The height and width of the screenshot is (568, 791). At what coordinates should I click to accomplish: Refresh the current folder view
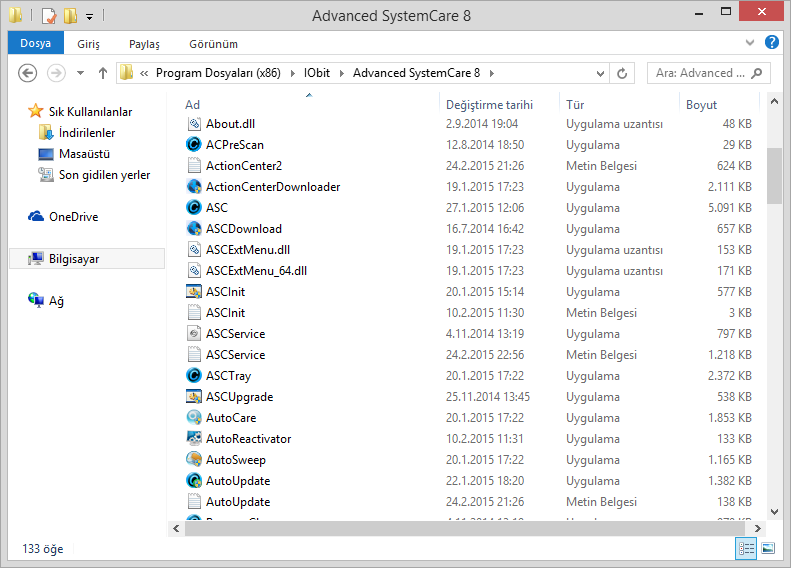[623, 73]
